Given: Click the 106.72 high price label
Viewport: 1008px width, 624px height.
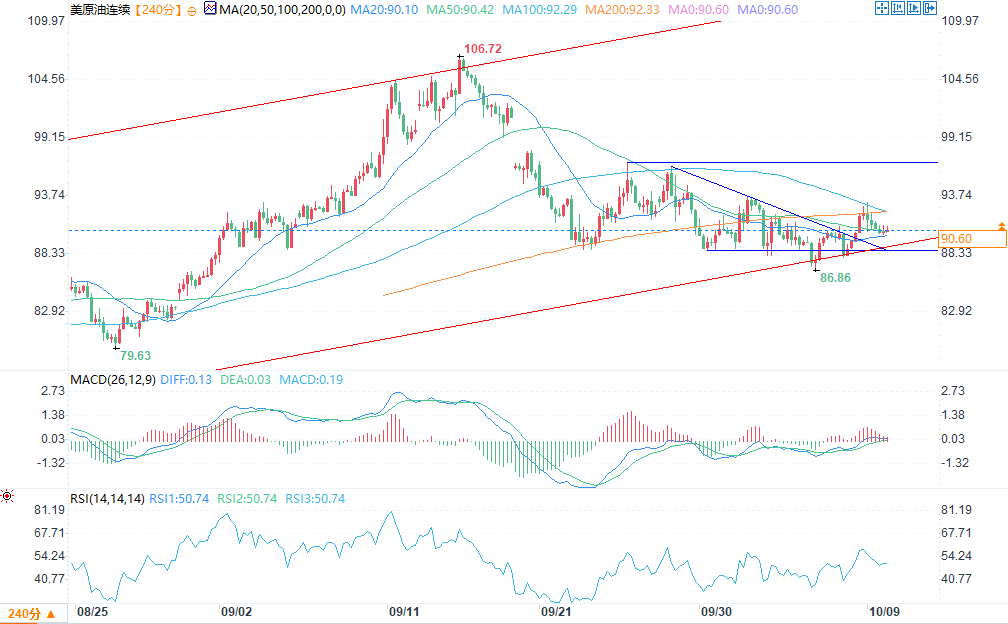Looking at the screenshot, I should (483, 49).
